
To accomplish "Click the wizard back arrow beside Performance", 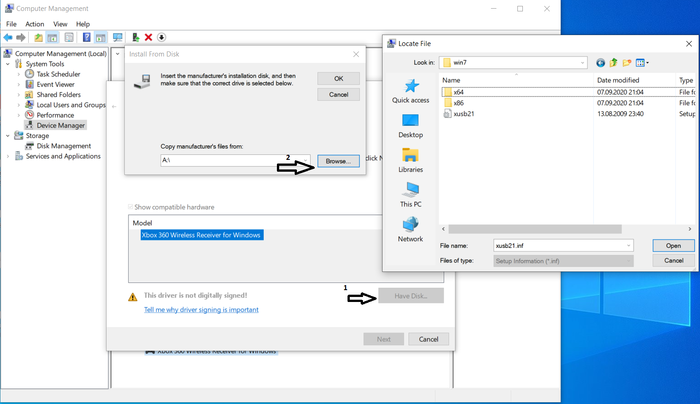I will coord(114,106).
